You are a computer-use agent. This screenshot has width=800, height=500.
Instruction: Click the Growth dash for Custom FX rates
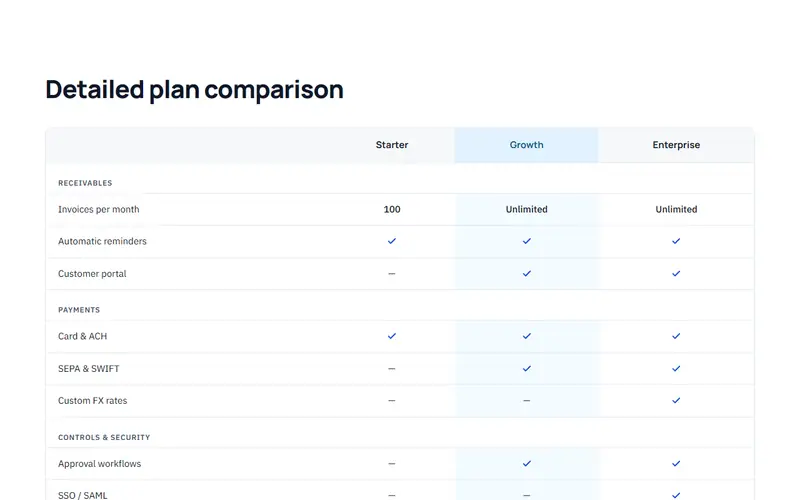tap(527, 401)
